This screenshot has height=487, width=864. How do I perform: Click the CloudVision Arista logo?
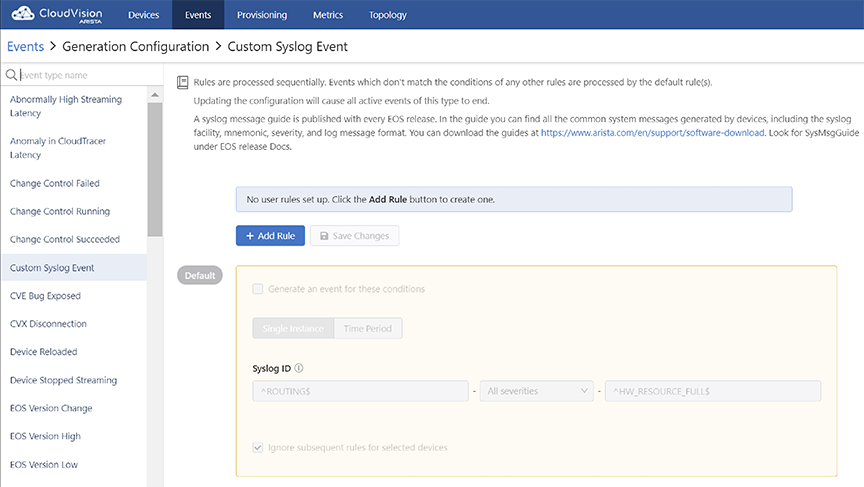point(57,14)
